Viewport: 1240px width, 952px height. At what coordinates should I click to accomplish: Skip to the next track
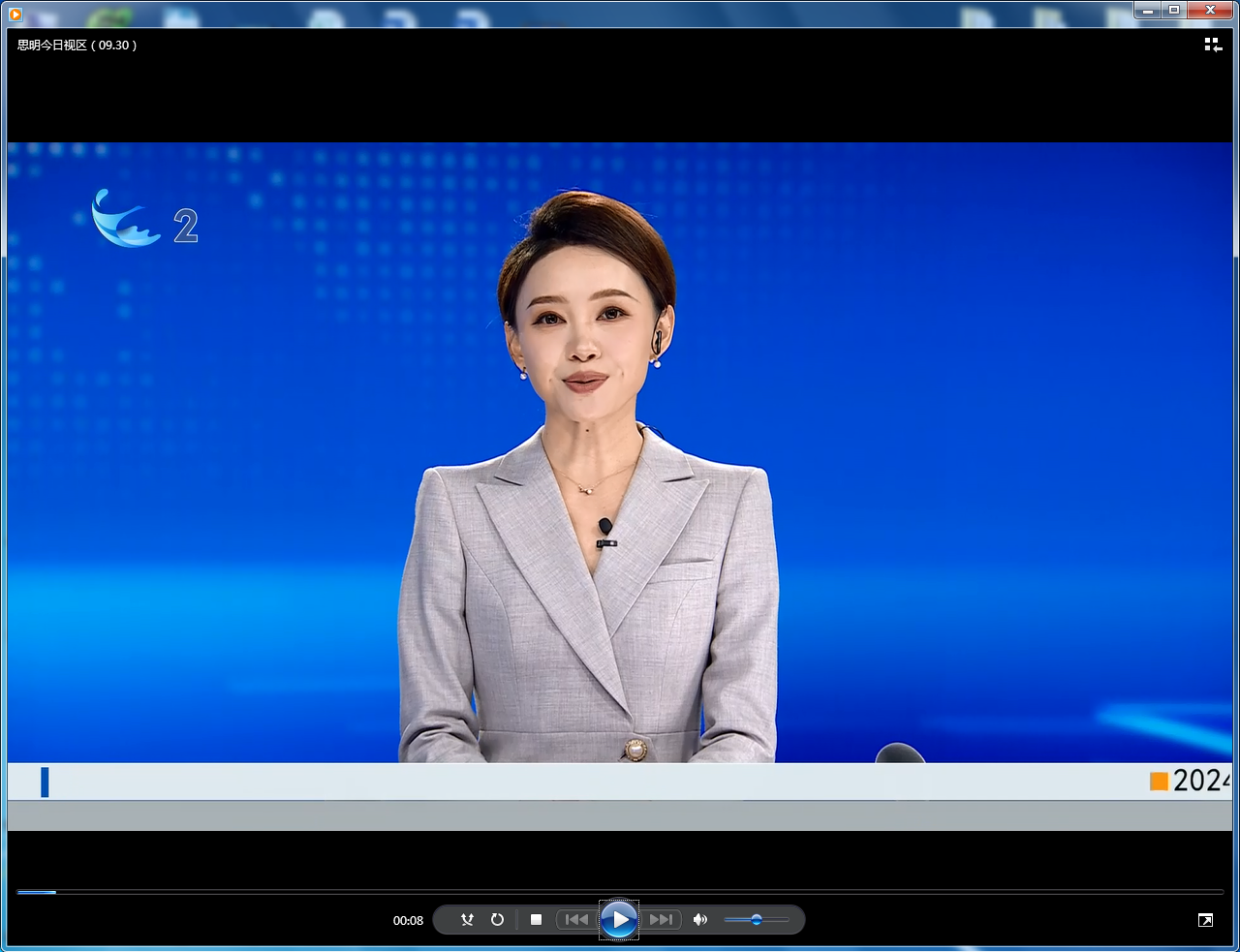coord(662,920)
